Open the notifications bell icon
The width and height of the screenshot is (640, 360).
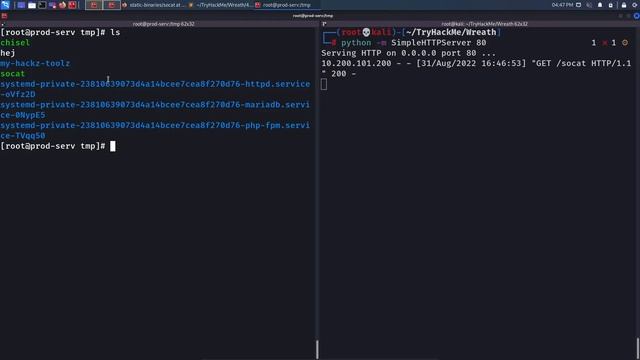[600, 5]
